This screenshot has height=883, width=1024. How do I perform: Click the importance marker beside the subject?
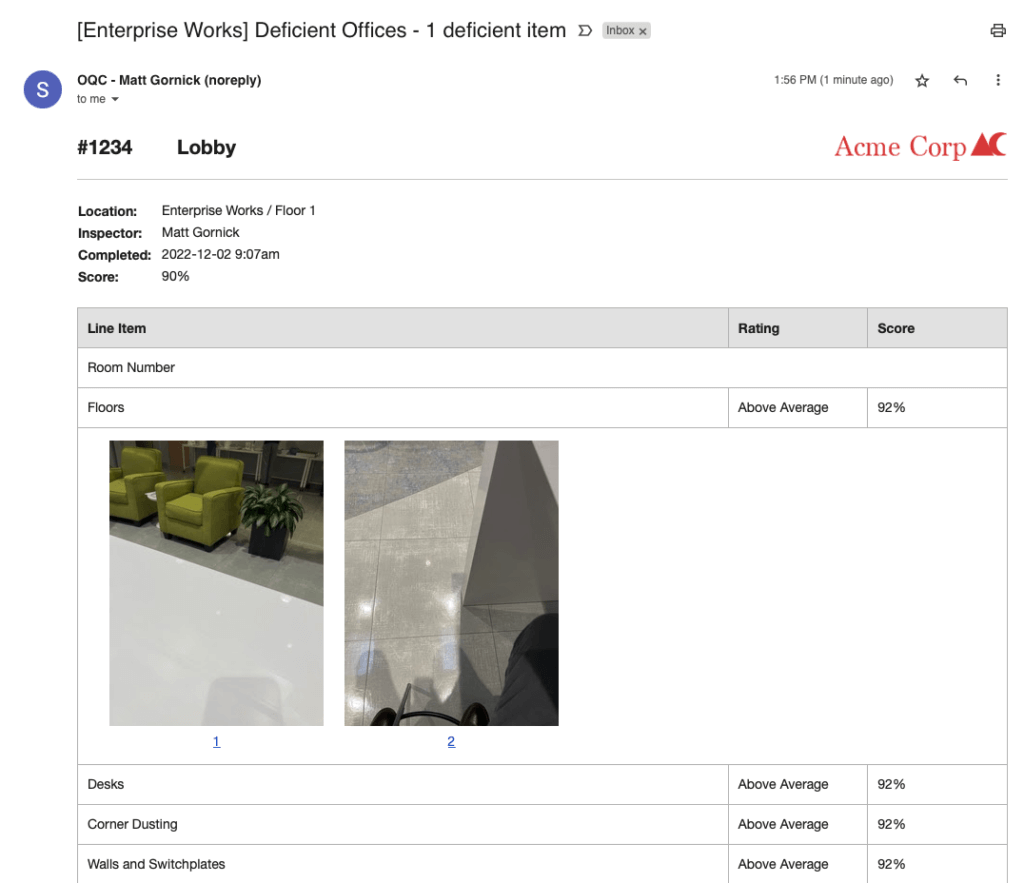click(x=586, y=31)
